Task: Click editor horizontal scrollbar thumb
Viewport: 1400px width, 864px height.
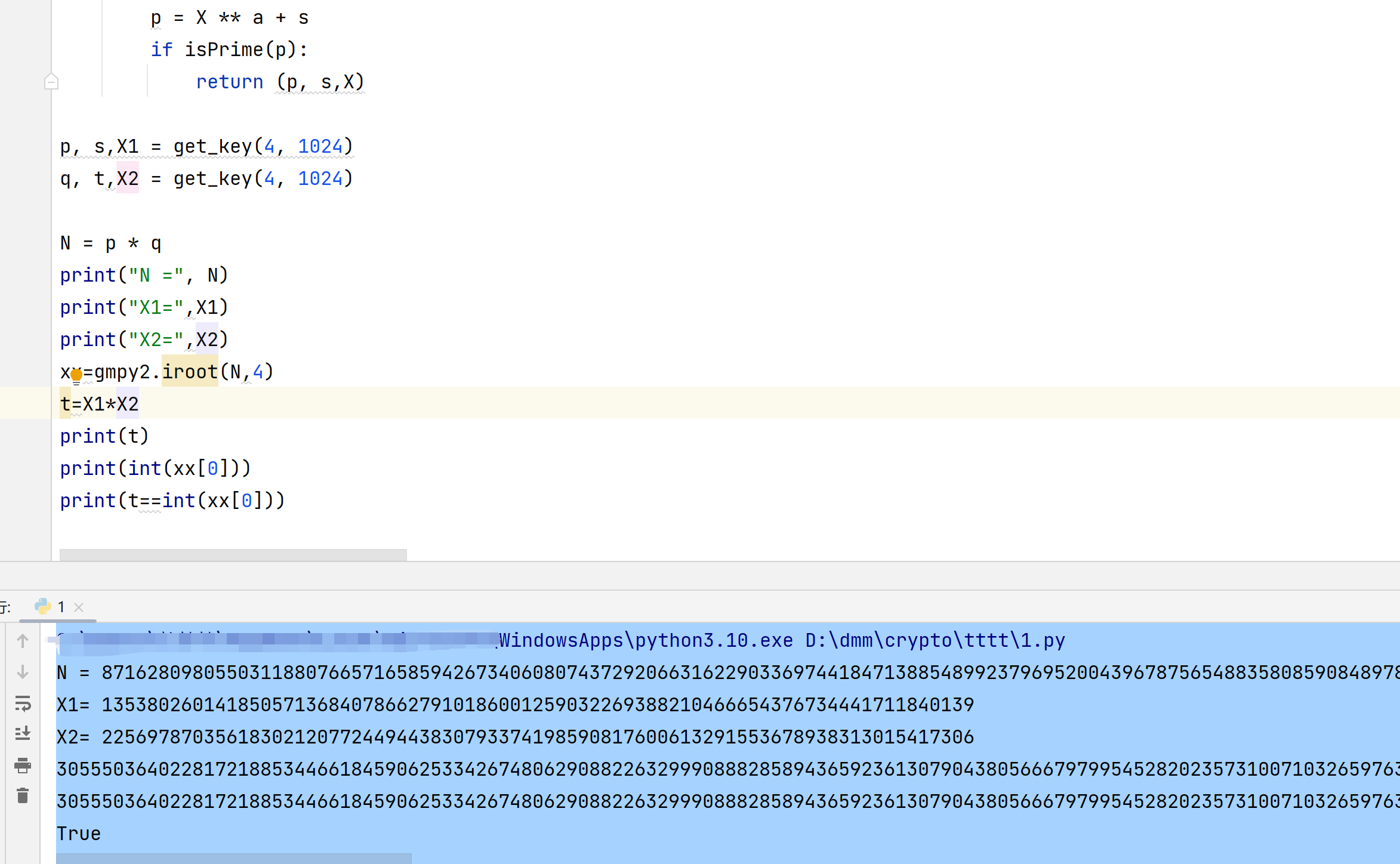Action: [x=233, y=555]
